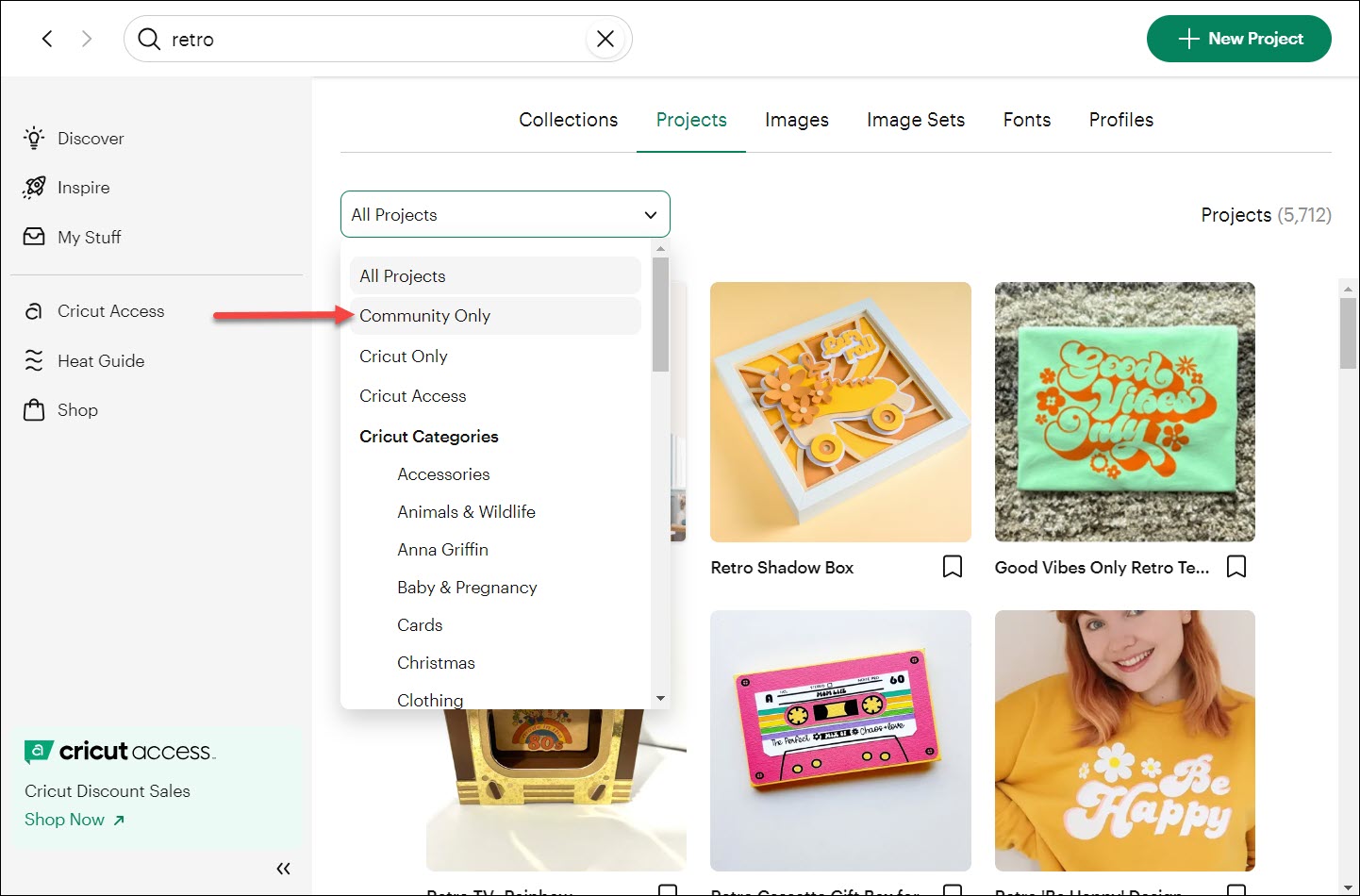Image resolution: width=1360 pixels, height=896 pixels.
Task: Collapse the left sidebar panel
Action: pyautogui.click(x=283, y=869)
